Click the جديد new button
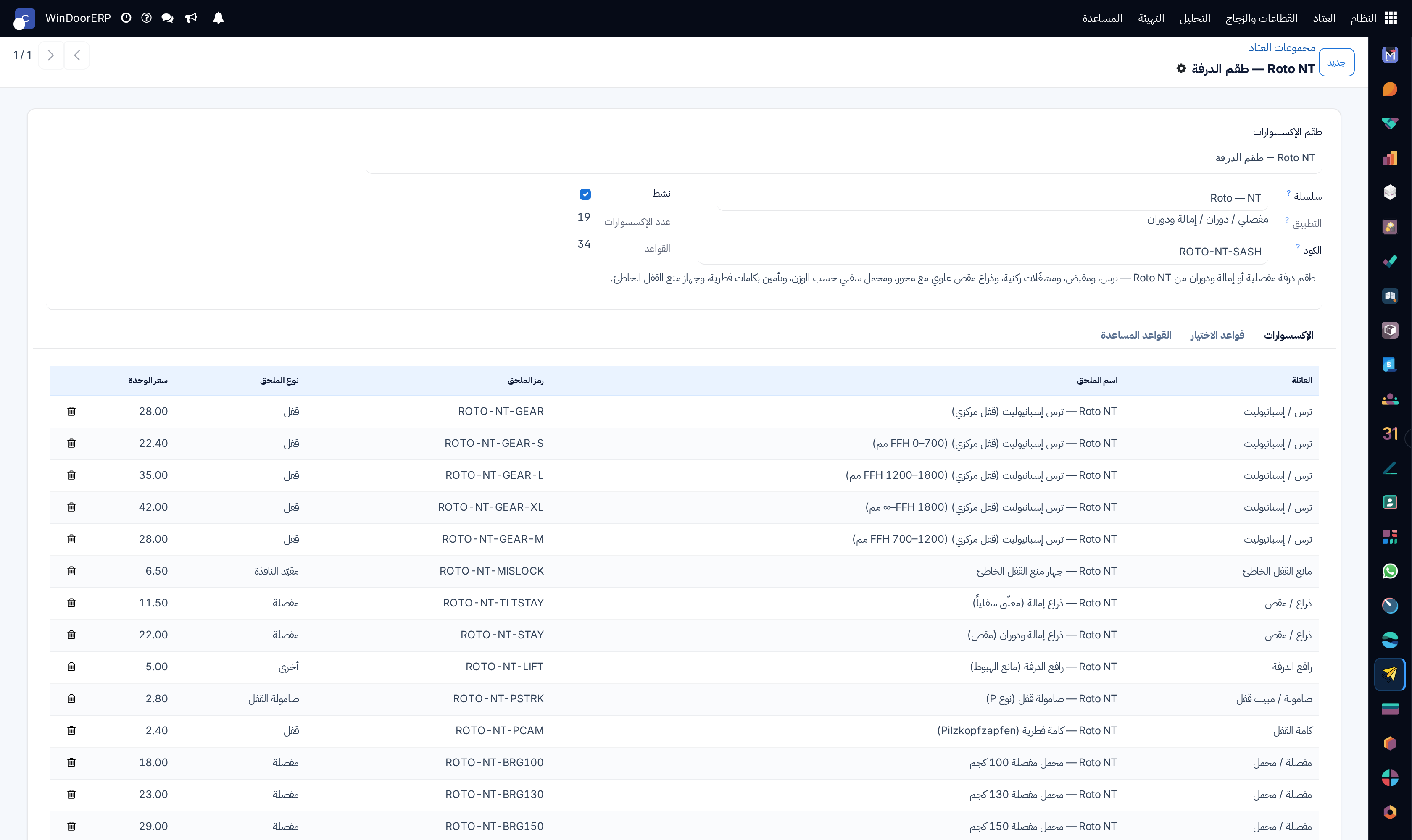Image resolution: width=1412 pixels, height=840 pixels. (1336, 62)
